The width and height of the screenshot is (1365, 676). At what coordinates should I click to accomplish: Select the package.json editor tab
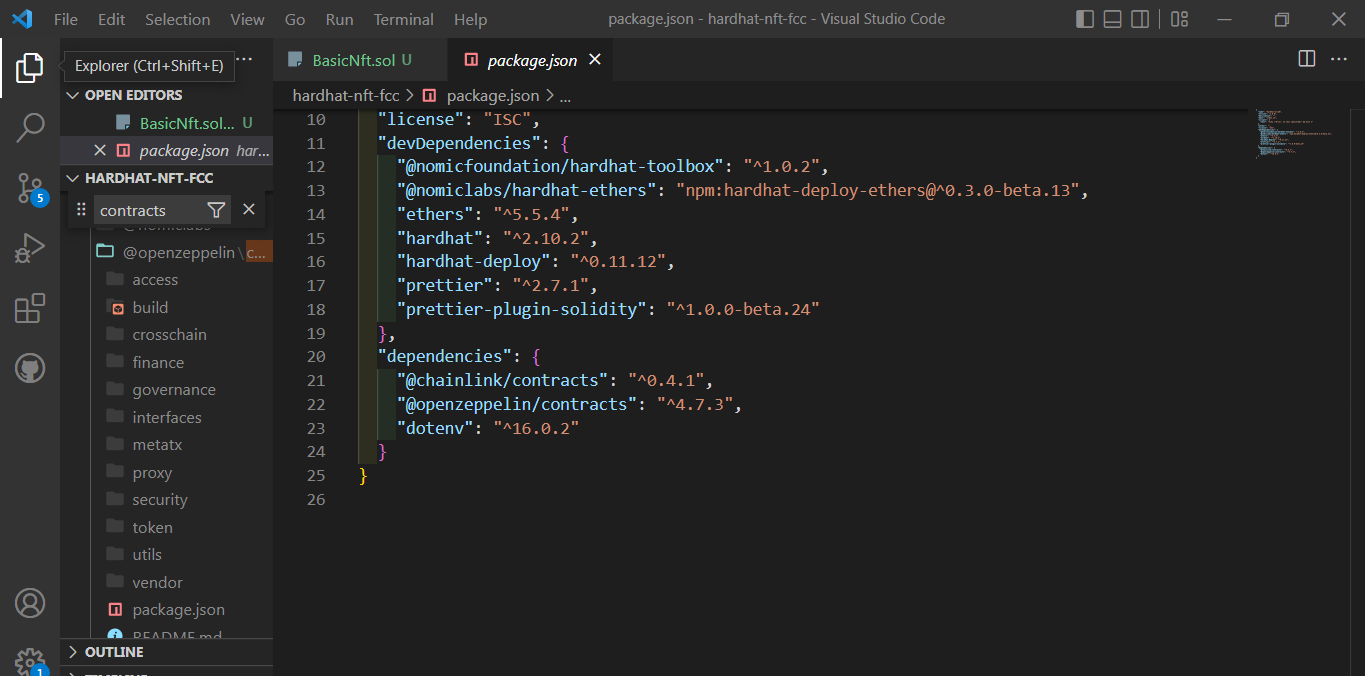(531, 60)
